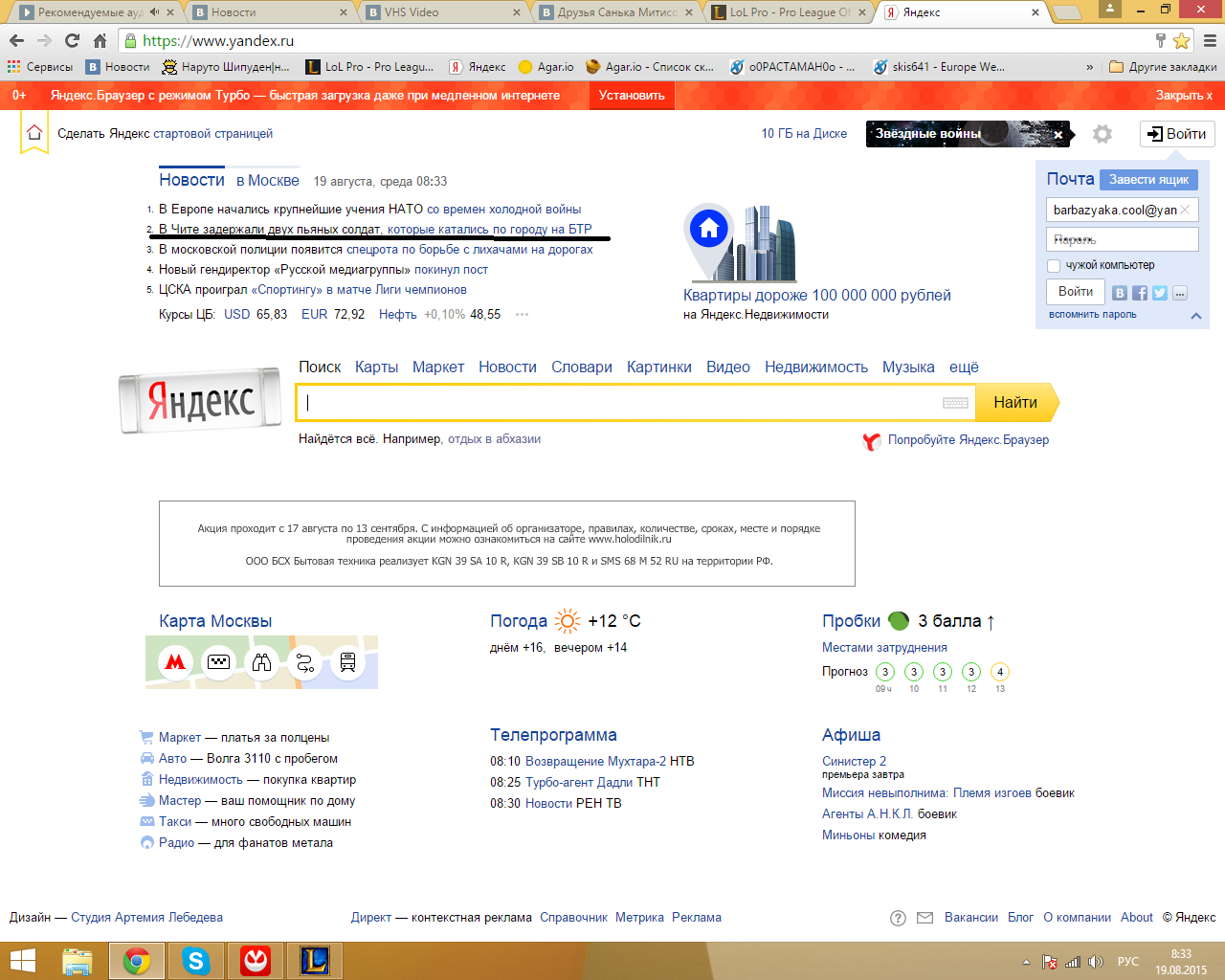Click the Найти search button
Screen dimensions: 1225x980
(1016, 403)
